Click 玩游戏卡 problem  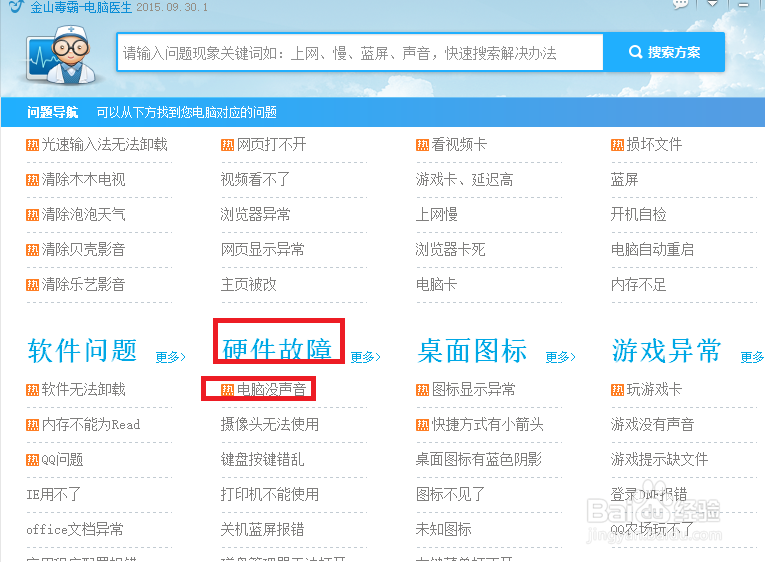coord(654,389)
